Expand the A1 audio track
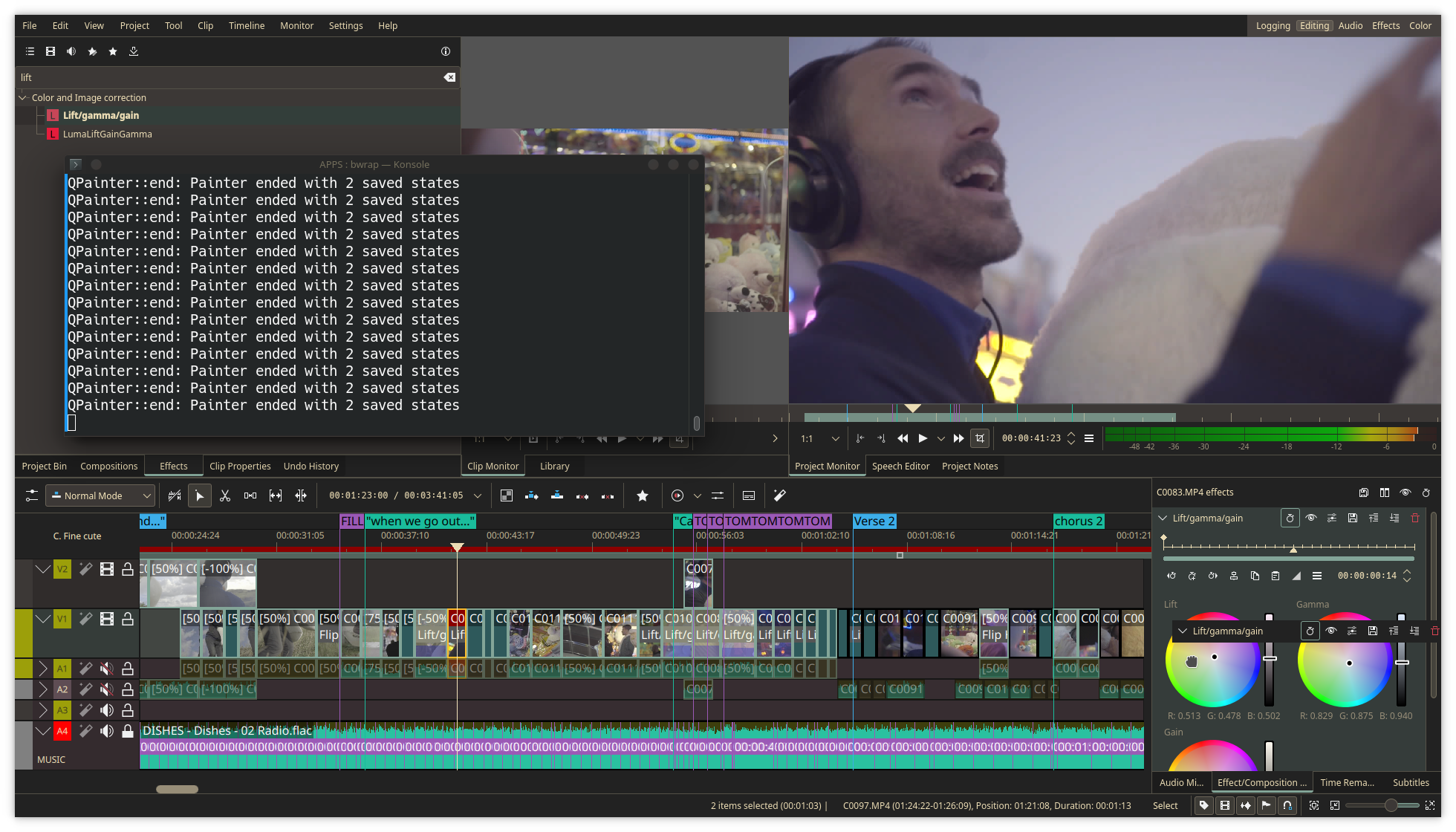Screen dimensions: 1456x832 click(x=43, y=669)
